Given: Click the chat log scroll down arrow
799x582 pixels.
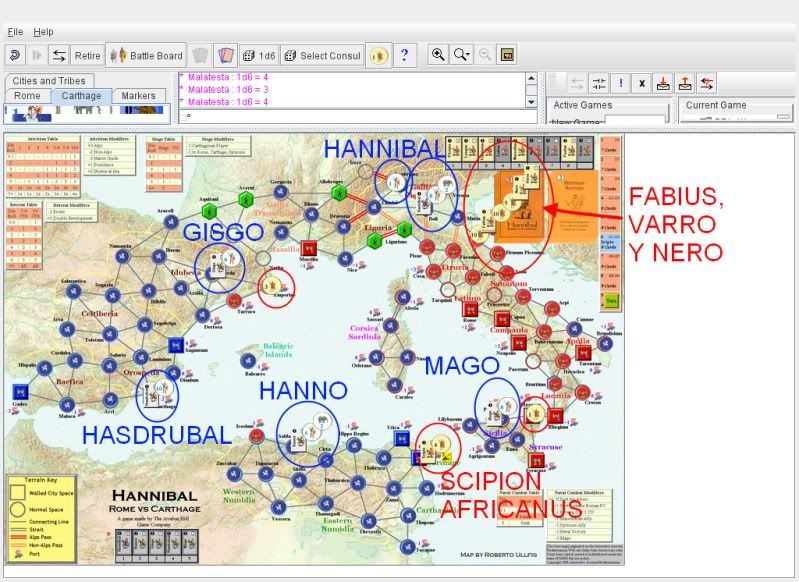Looking at the screenshot, I should [x=531, y=102].
